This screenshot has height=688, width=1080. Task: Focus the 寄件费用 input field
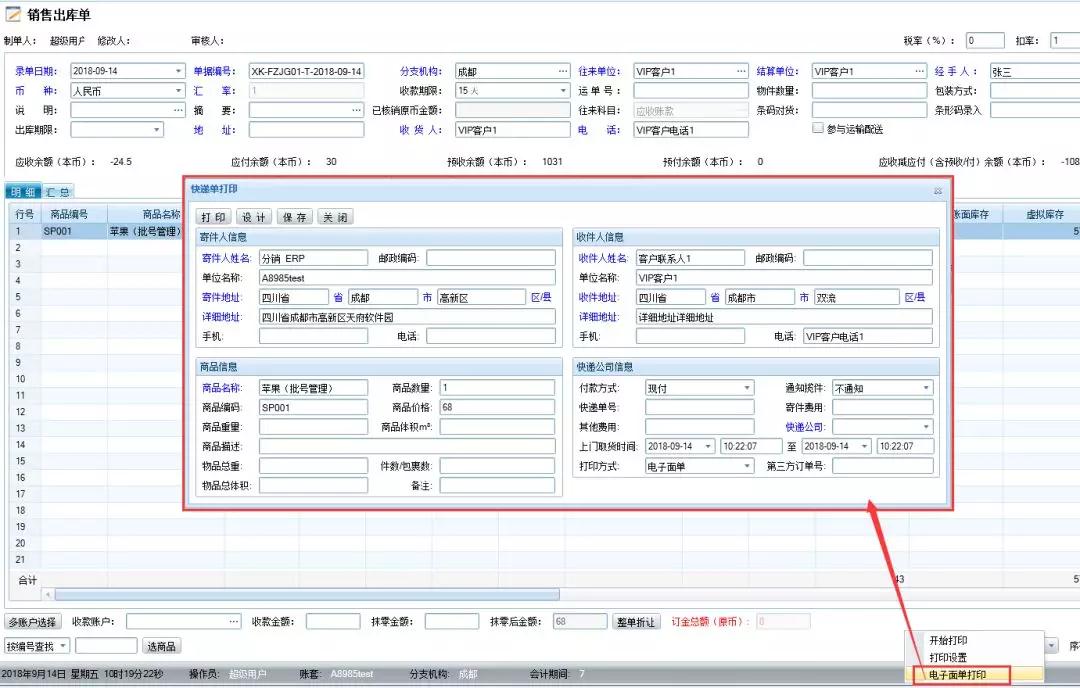point(883,407)
